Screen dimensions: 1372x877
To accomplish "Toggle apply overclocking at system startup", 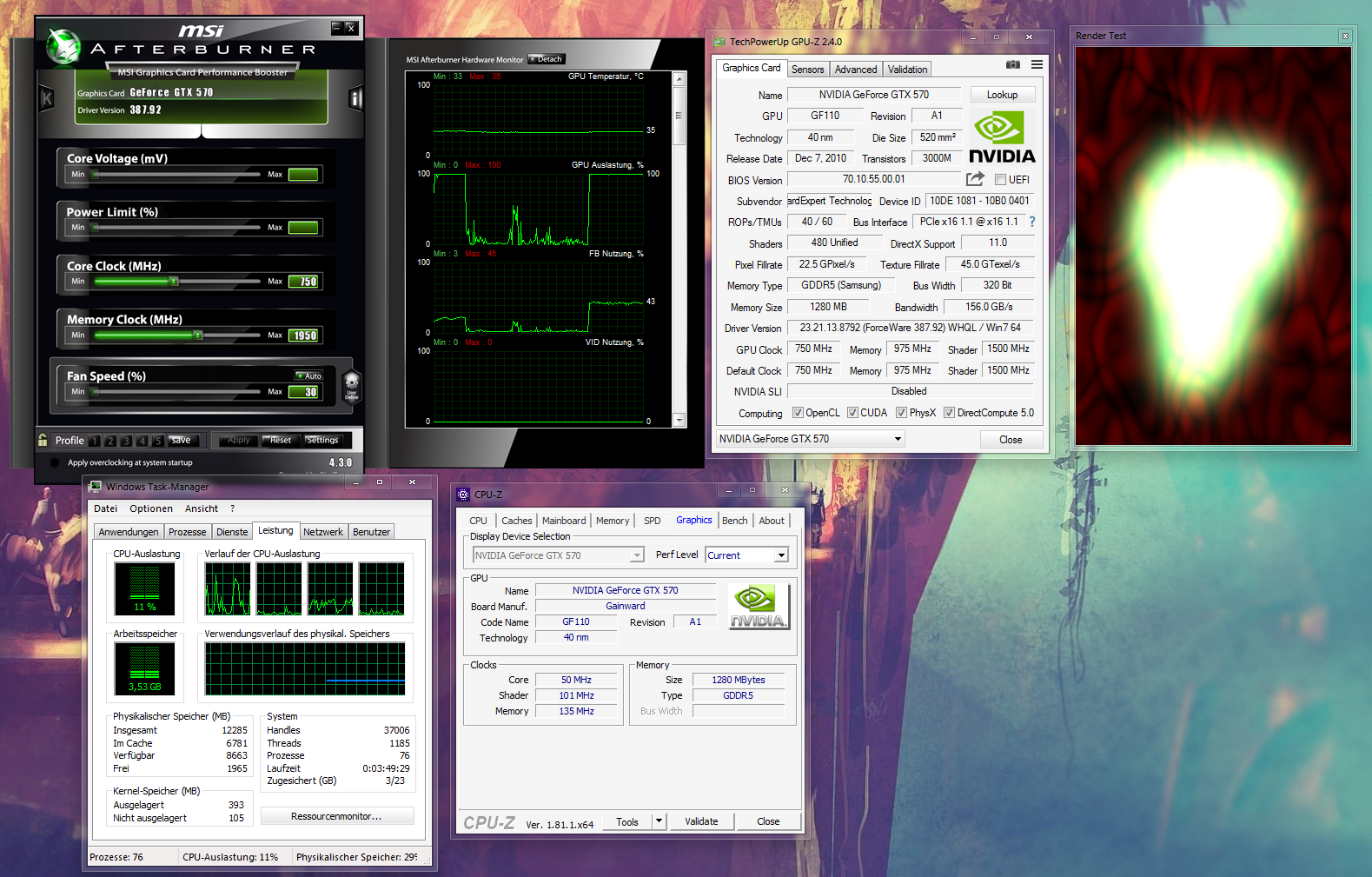I will pyautogui.click(x=56, y=462).
